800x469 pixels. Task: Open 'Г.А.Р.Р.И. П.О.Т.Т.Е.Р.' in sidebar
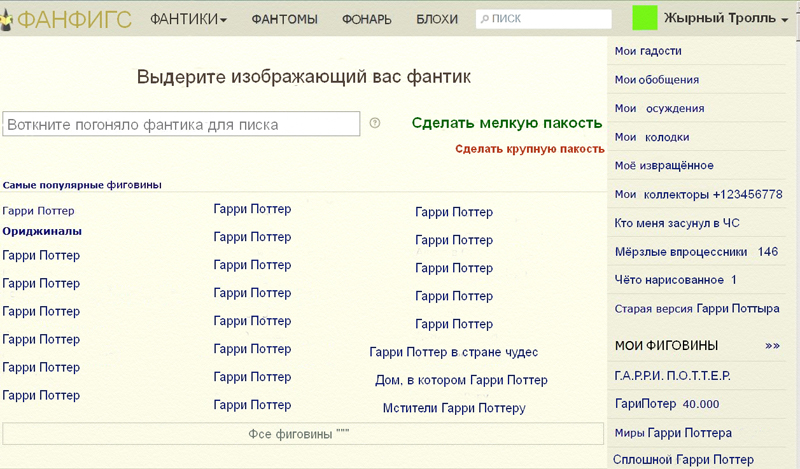pos(672,376)
